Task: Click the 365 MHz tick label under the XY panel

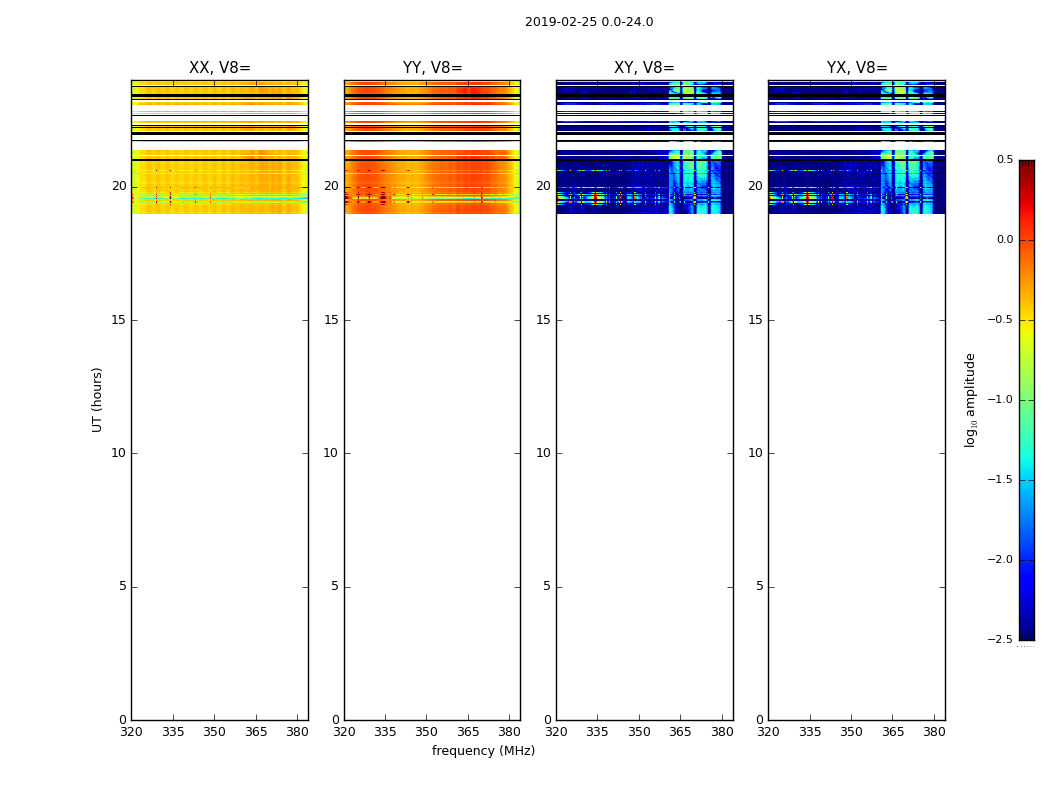Action: coord(680,731)
